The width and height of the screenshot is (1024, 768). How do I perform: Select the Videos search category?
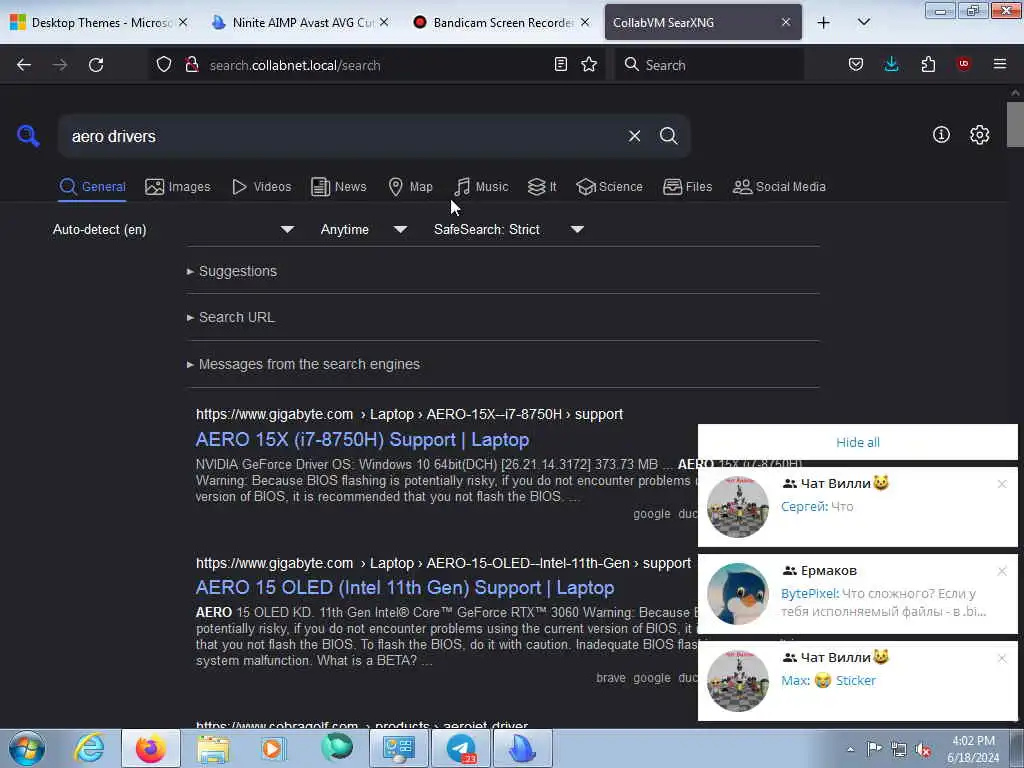(x=261, y=187)
